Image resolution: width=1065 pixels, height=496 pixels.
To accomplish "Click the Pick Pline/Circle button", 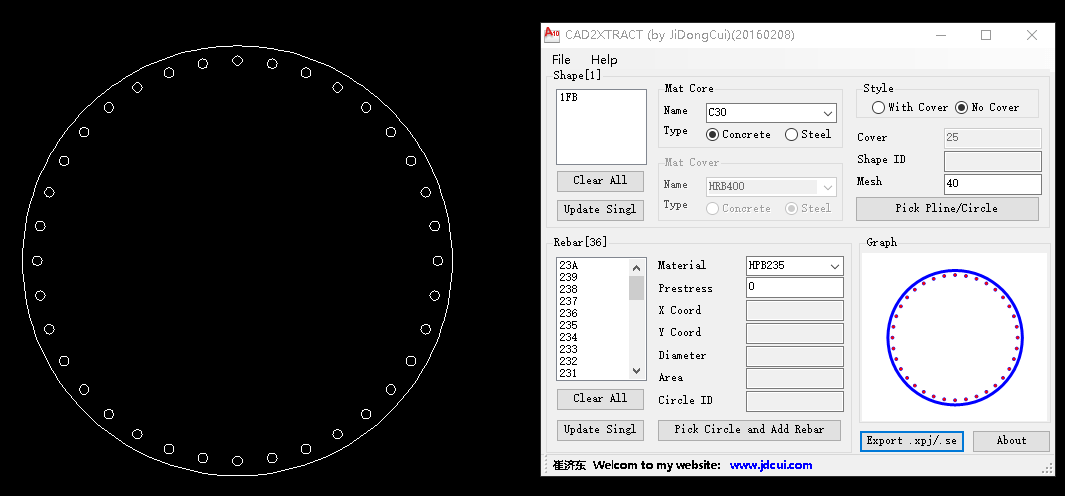I will 947,209.
